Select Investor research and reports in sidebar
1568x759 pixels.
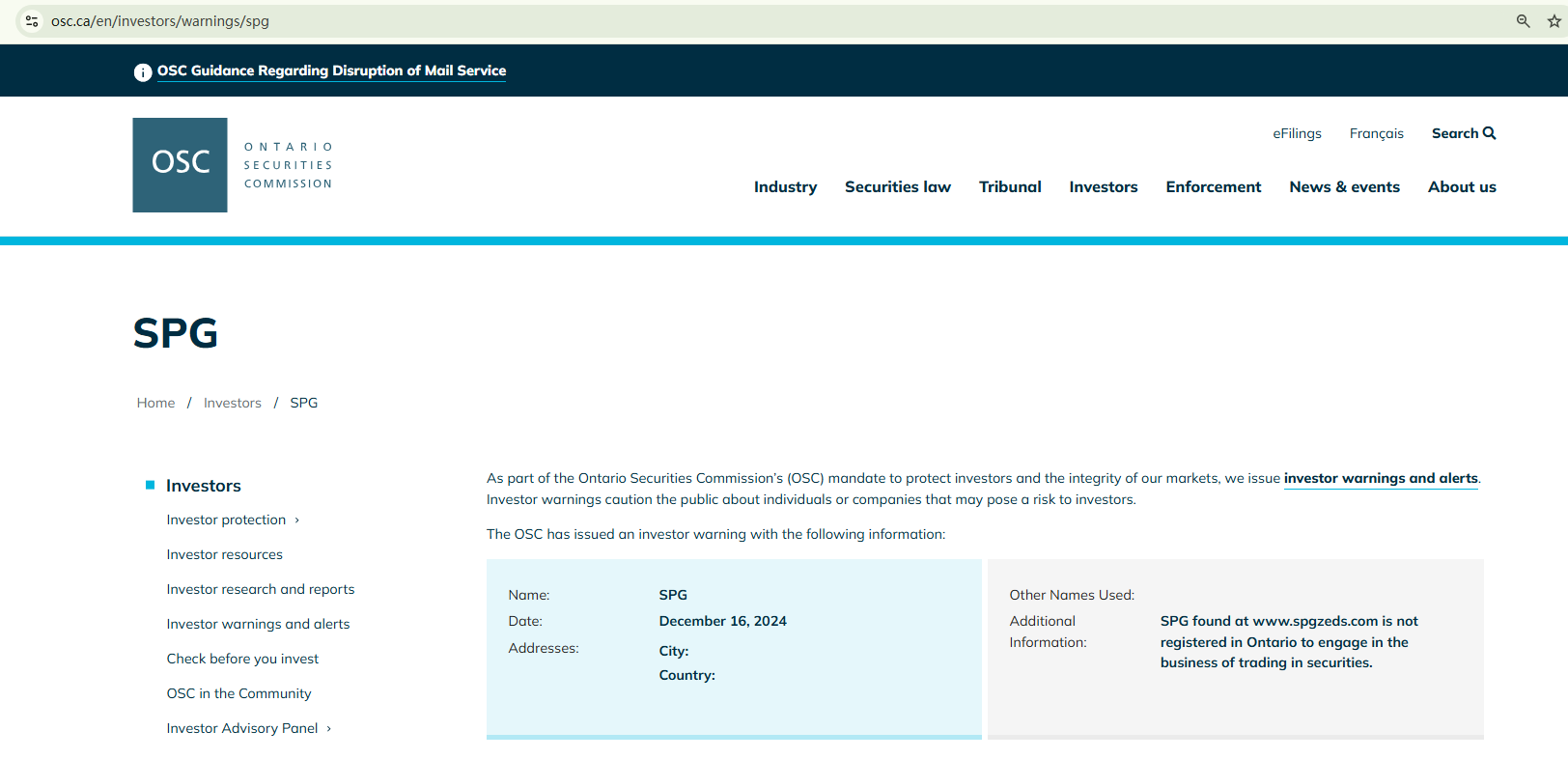(x=260, y=589)
